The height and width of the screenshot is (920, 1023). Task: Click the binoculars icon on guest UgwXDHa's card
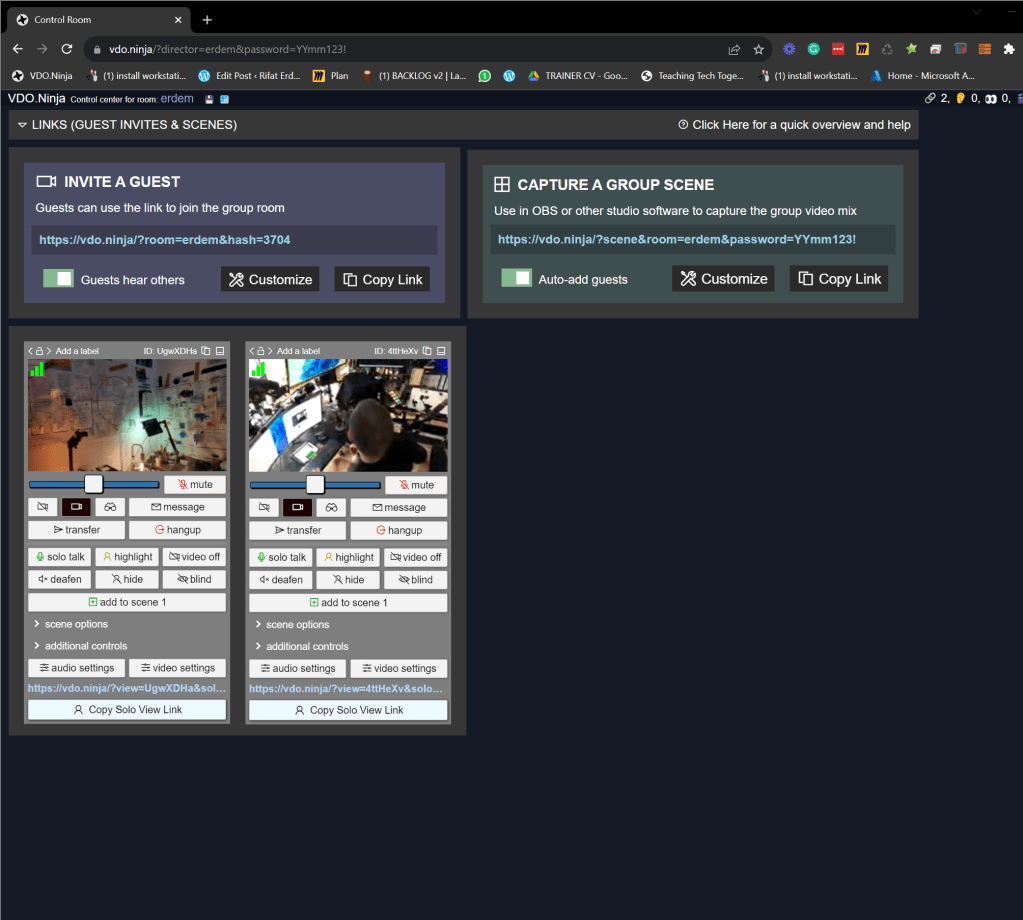pyautogui.click(x=110, y=507)
